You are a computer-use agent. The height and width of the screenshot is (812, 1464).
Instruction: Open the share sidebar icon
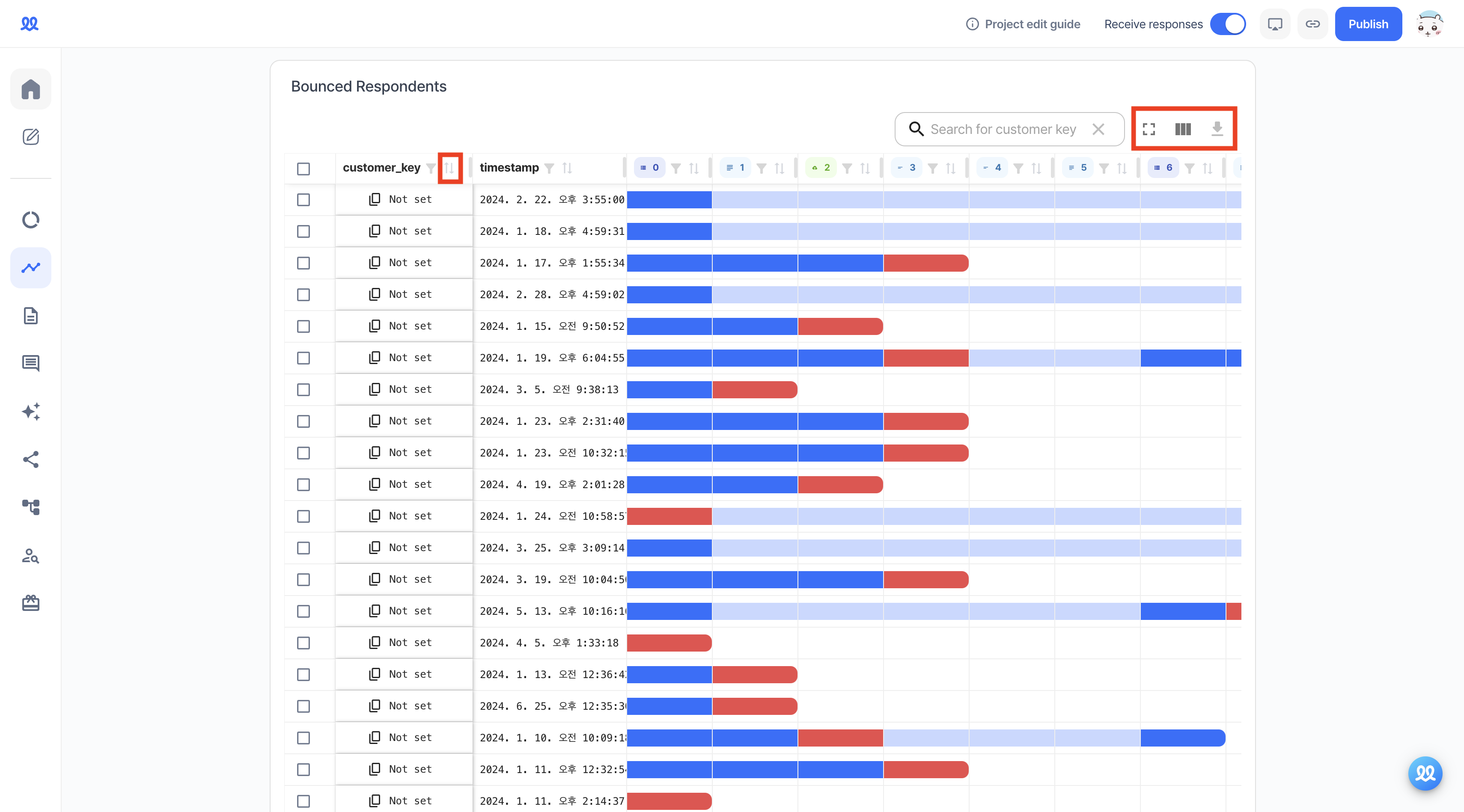click(31, 459)
